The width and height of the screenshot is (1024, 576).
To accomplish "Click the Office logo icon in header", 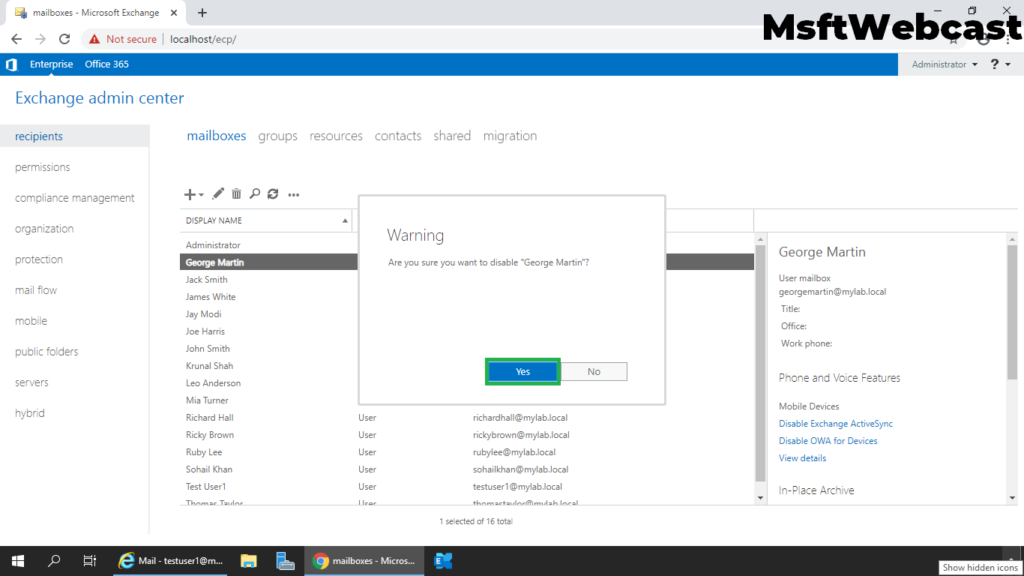I will click(x=11, y=64).
